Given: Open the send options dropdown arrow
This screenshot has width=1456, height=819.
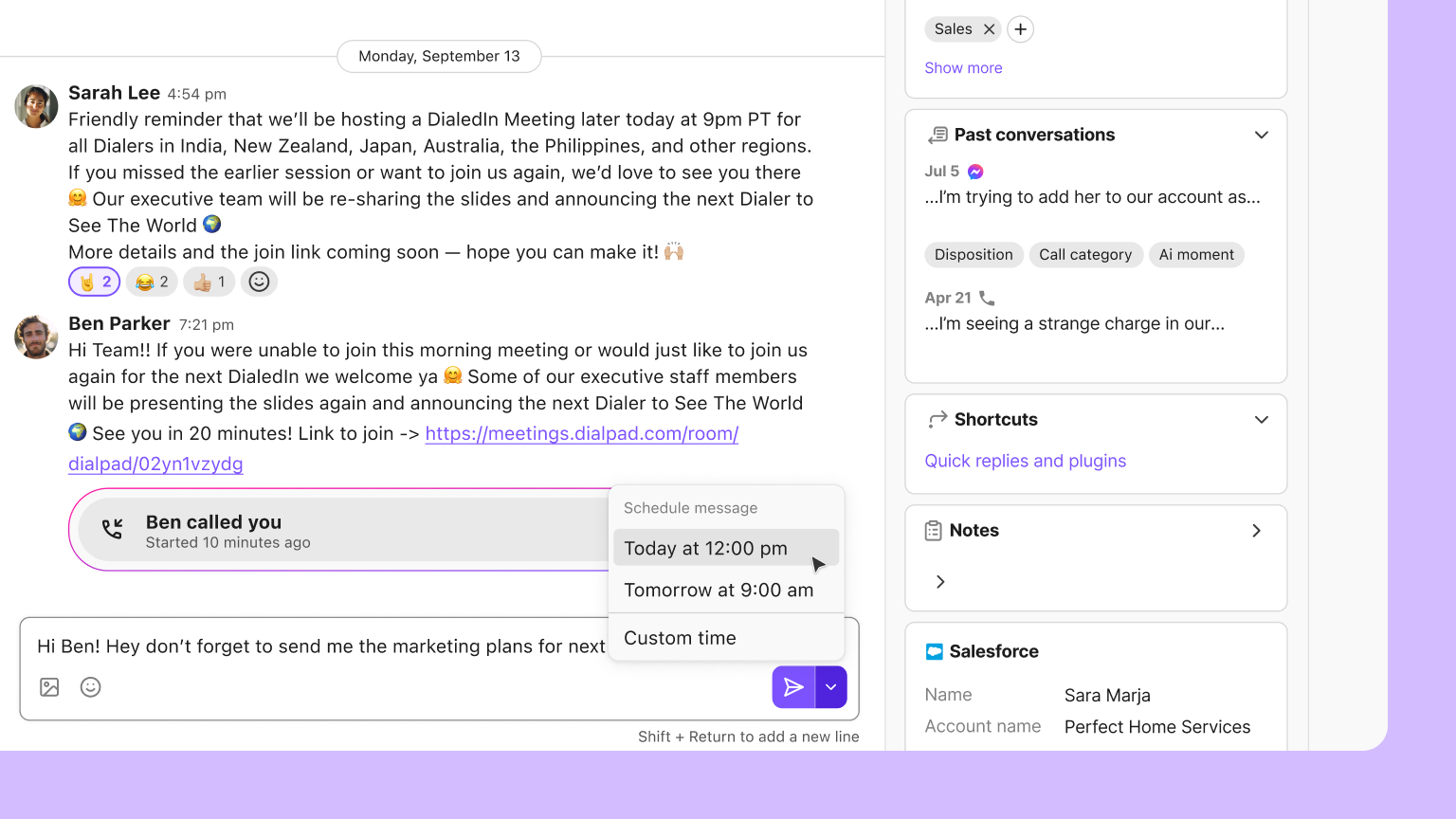Looking at the screenshot, I should 831,686.
